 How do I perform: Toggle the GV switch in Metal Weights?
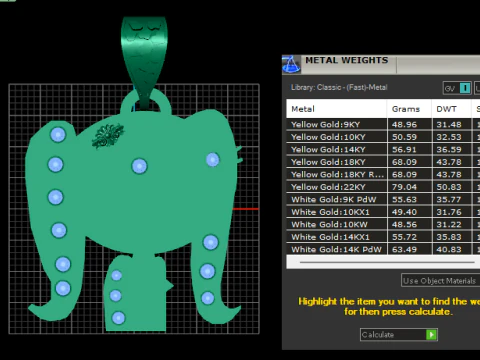point(457,88)
